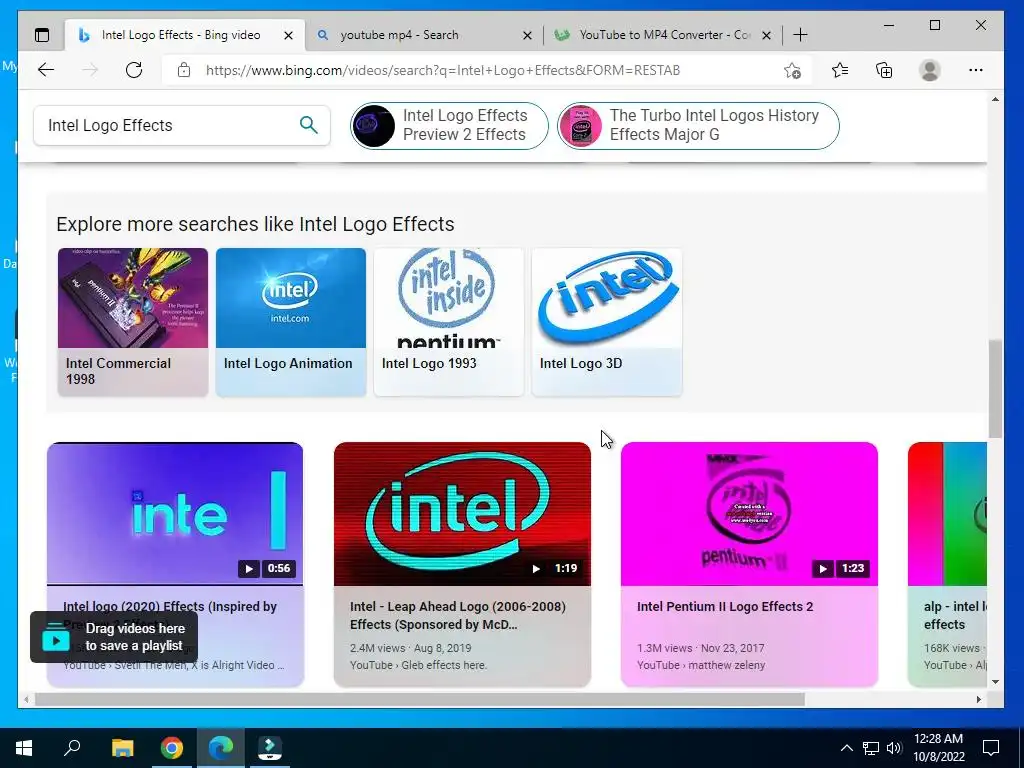Click Explore more searches like Intel Logo Effects heading
Screen dimensions: 1024x768
(x=255, y=224)
